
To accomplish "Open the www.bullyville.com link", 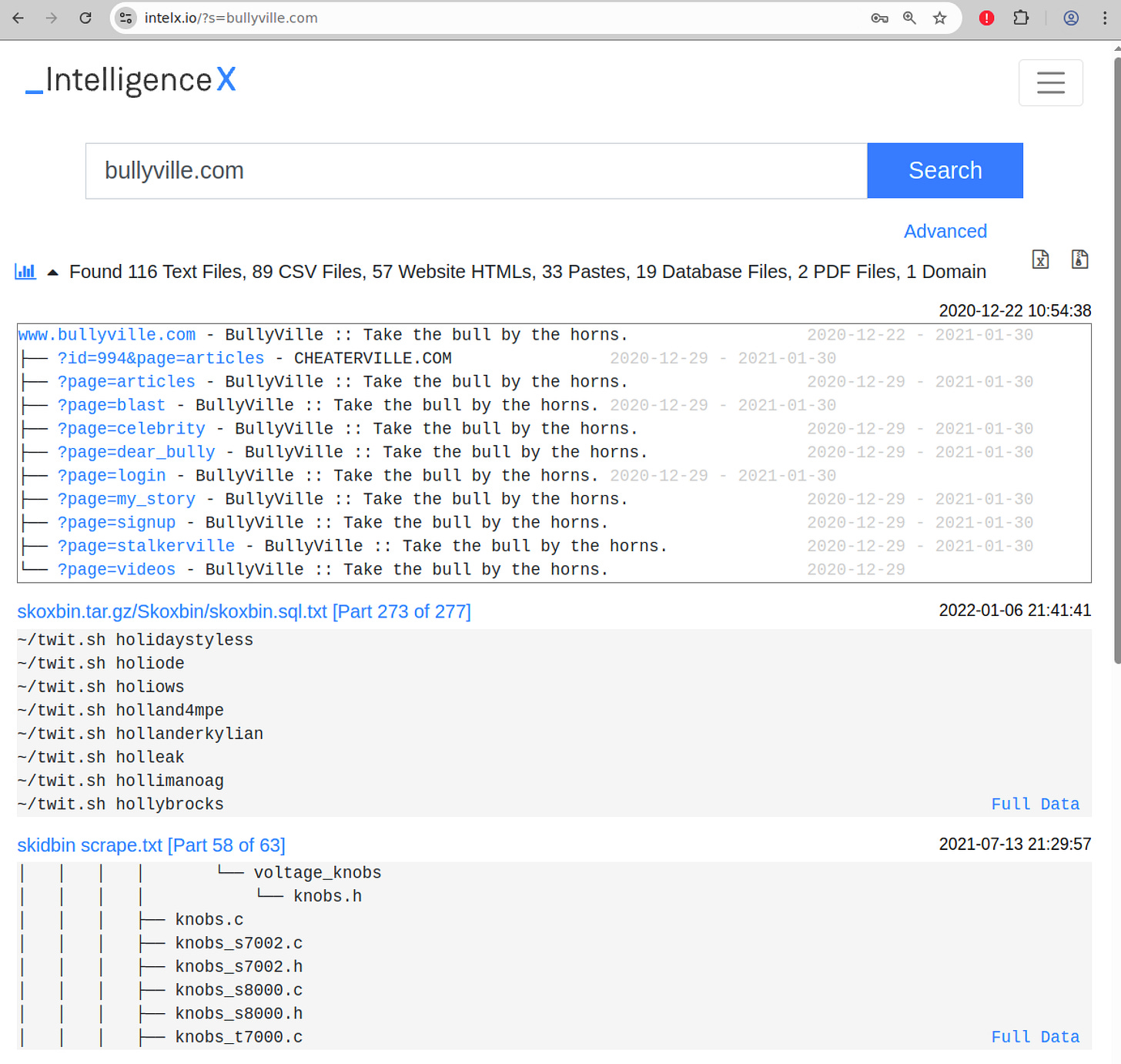I will click(107, 335).
